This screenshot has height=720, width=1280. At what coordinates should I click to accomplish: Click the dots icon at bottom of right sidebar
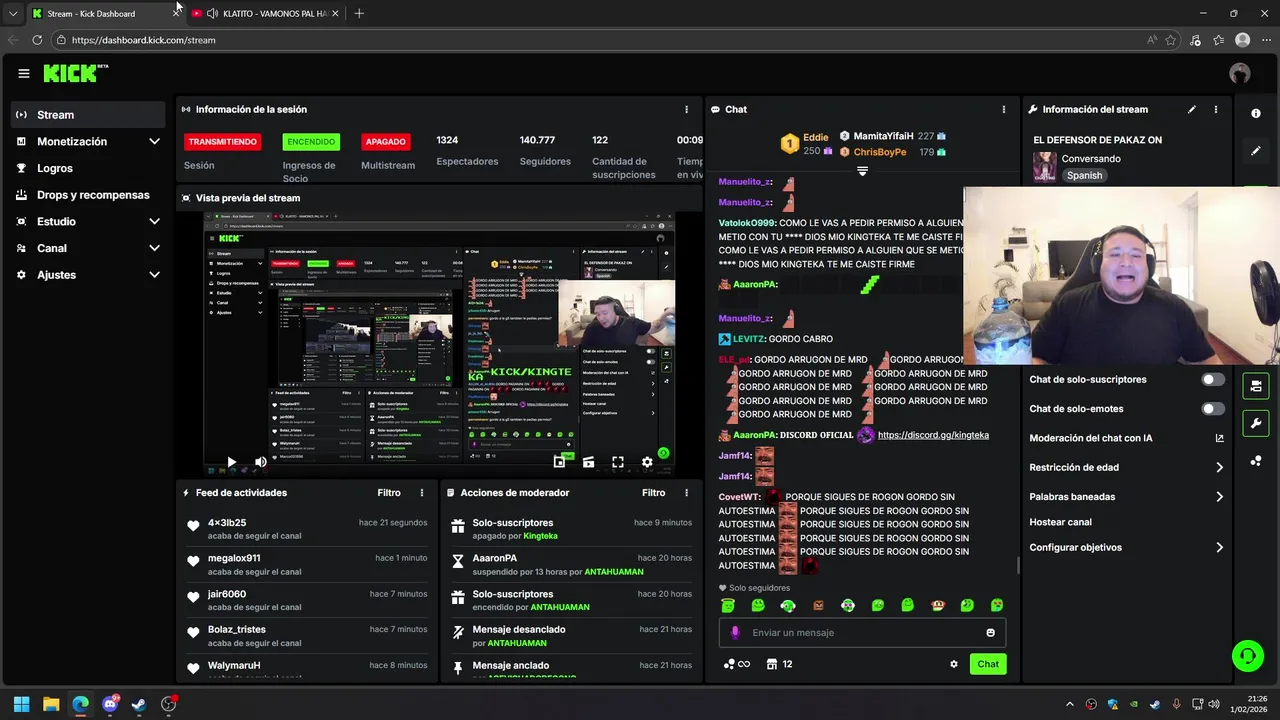pyautogui.click(x=1256, y=461)
